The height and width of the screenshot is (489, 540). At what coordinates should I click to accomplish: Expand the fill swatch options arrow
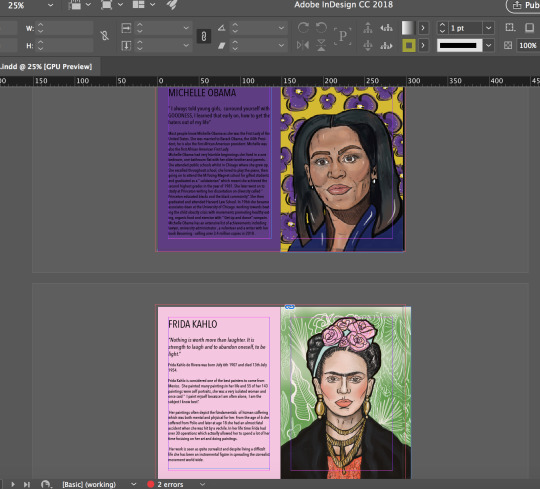[x=423, y=28]
